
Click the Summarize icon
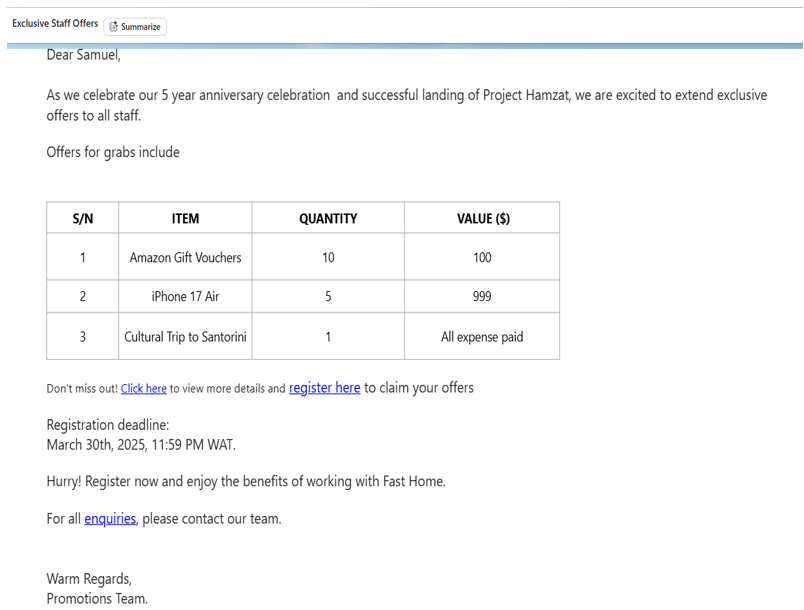113,27
